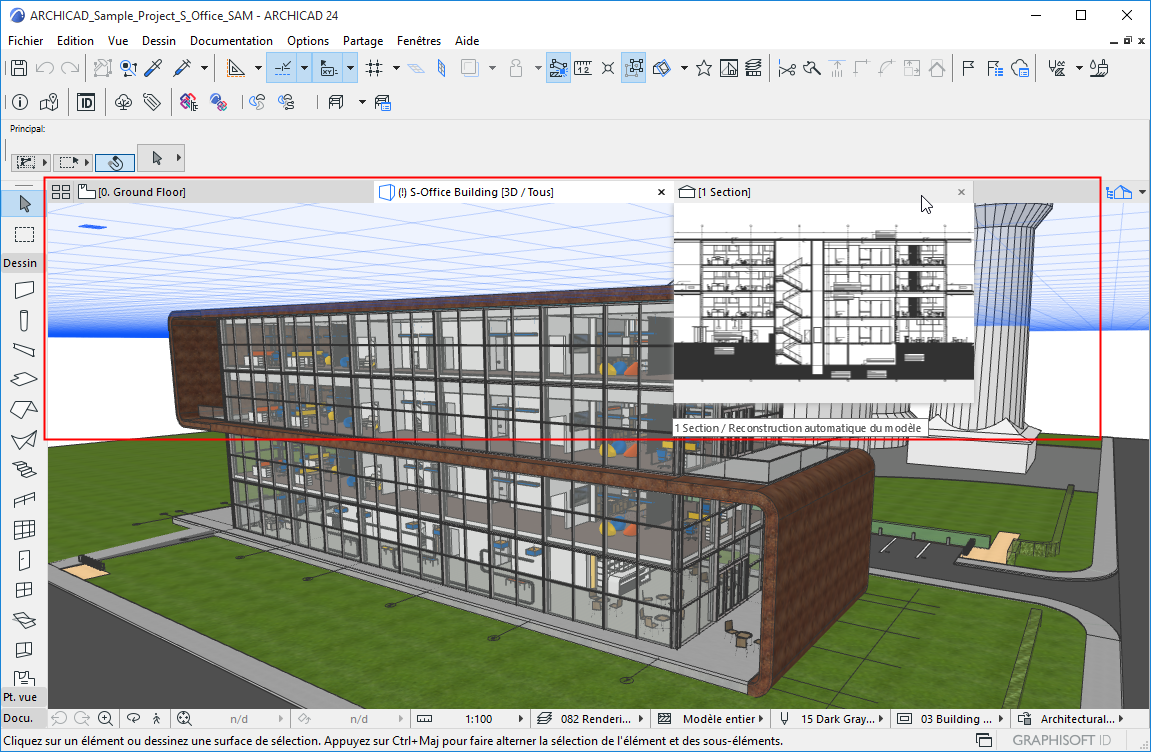1151x752 pixels.
Task: Select the Pipette (eyedropper) tool
Action: [x=153, y=68]
